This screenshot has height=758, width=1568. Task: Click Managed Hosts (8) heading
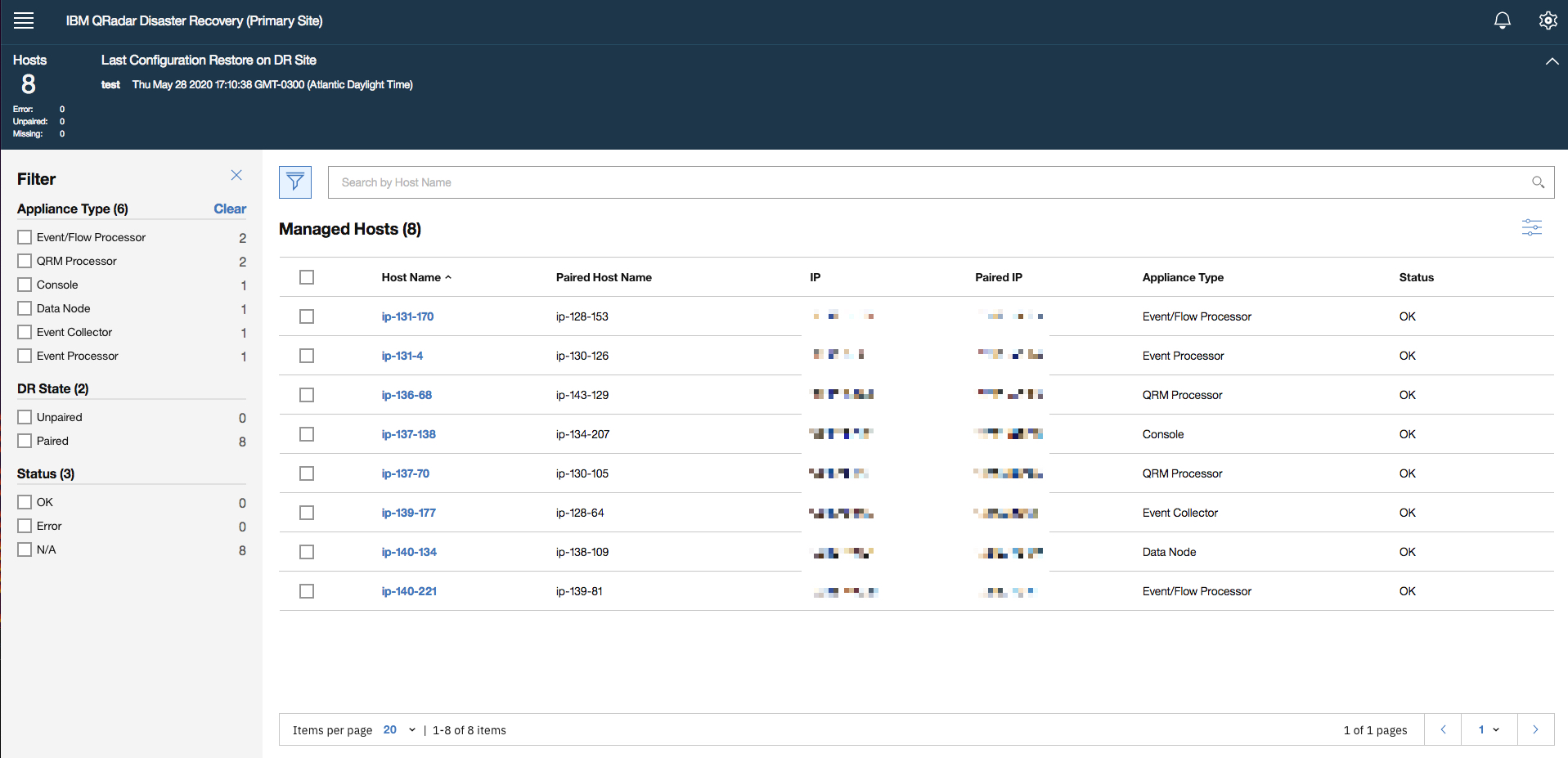click(x=350, y=229)
